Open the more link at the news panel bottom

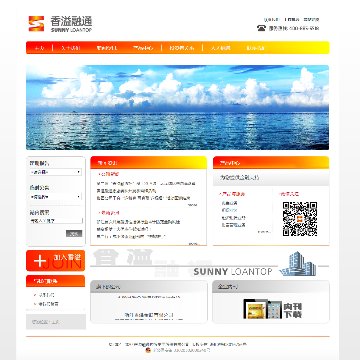(193, 244)
